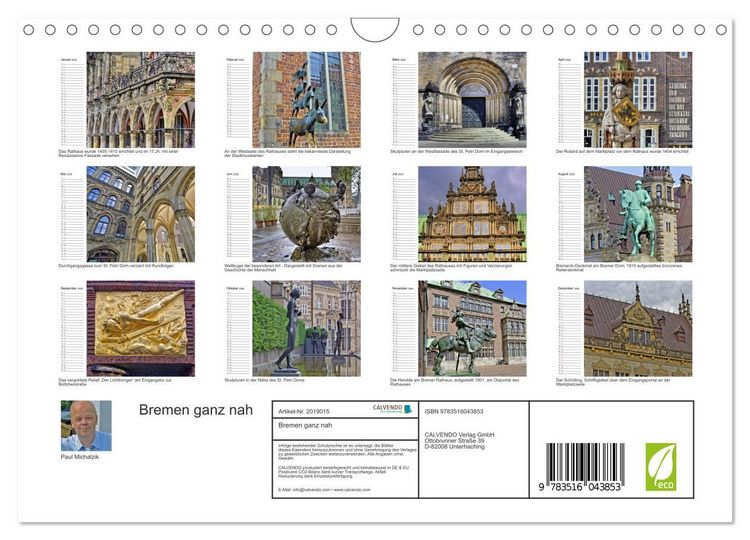Image resolution: width=750 pixels, height=540 pixels.
Task: Open the July golden gable photo
Action: (472, 214)
